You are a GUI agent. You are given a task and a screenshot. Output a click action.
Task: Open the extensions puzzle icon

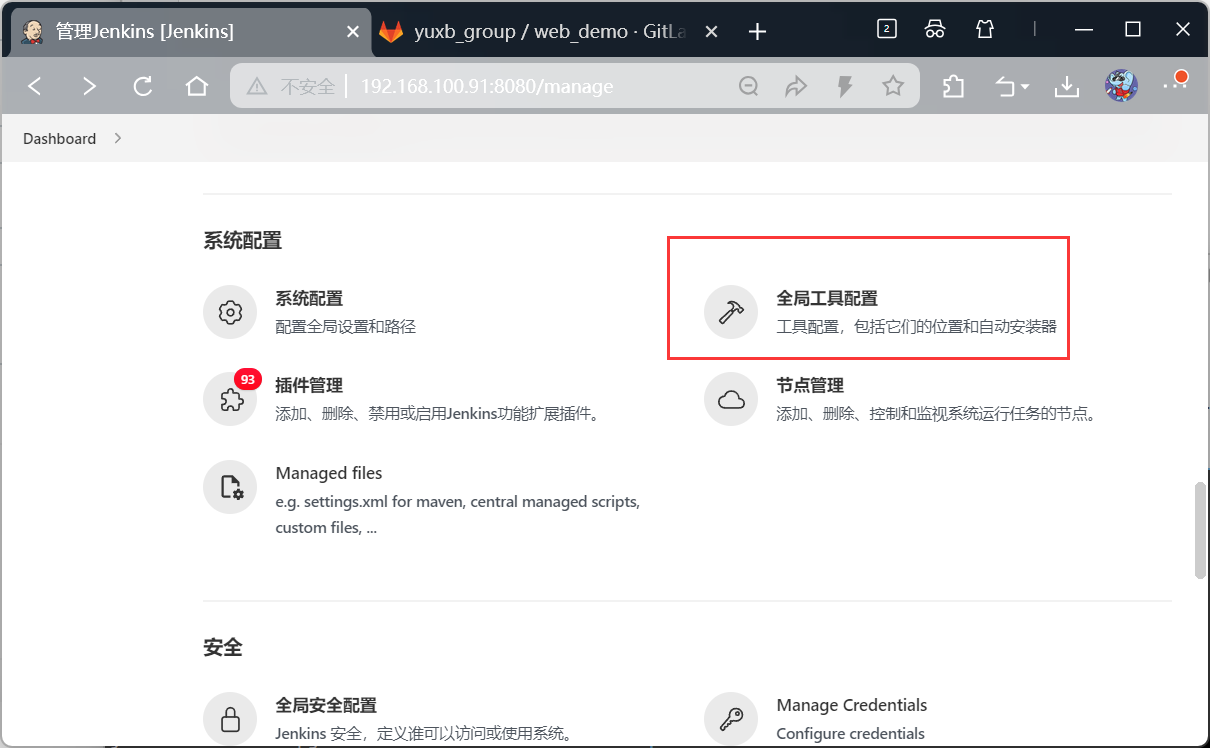(953, 87)
